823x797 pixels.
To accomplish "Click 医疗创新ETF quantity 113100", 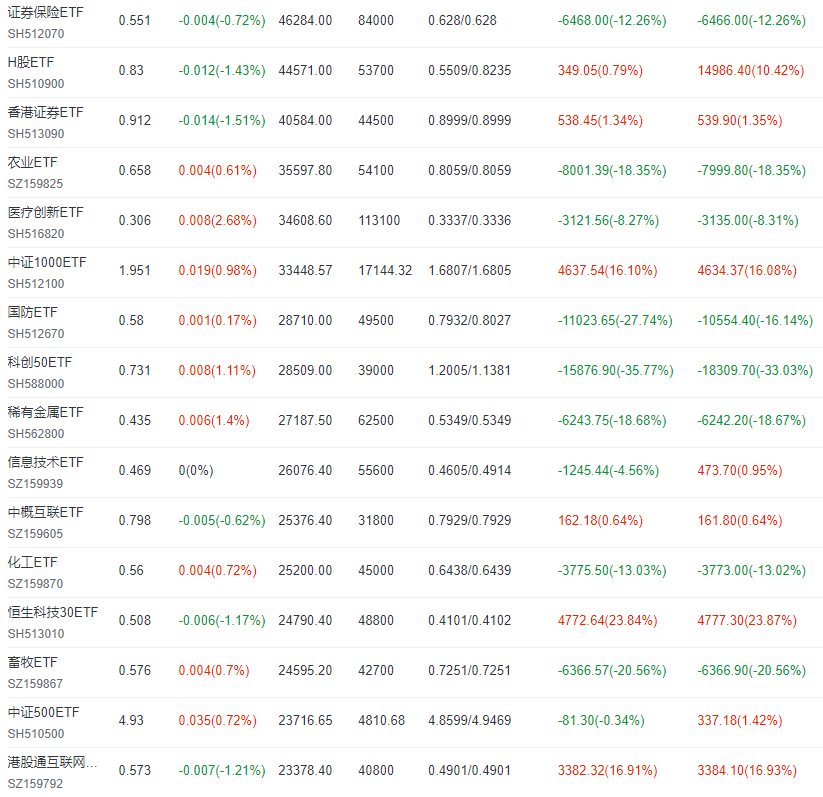I will coord(379,221).
